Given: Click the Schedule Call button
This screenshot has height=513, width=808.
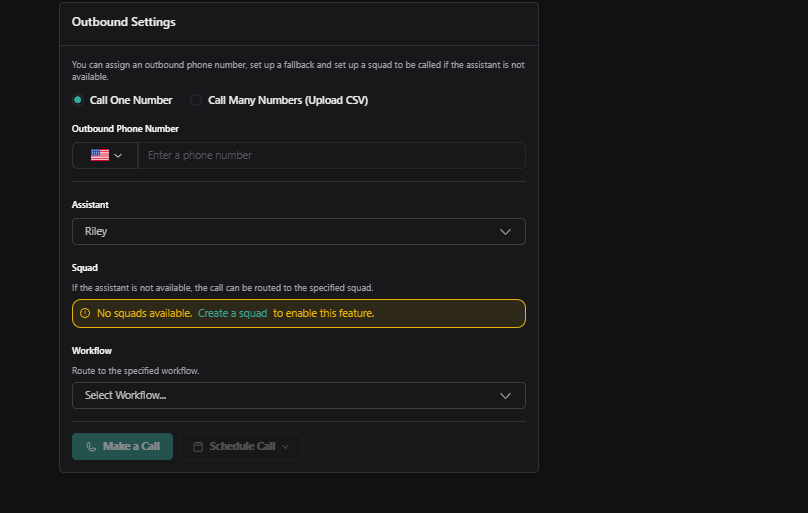Looking at the screenshot, I should pyautogui.click(x=241, y=446).
